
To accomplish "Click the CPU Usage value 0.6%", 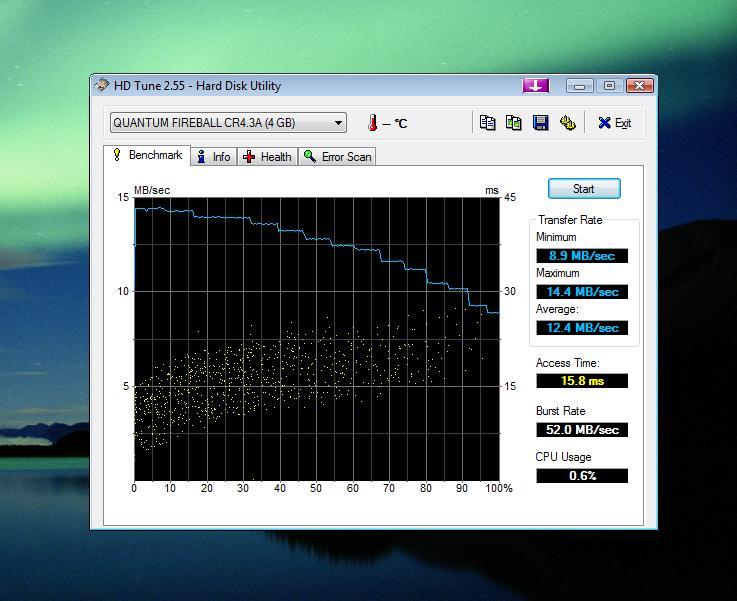I will click(582, 476).
